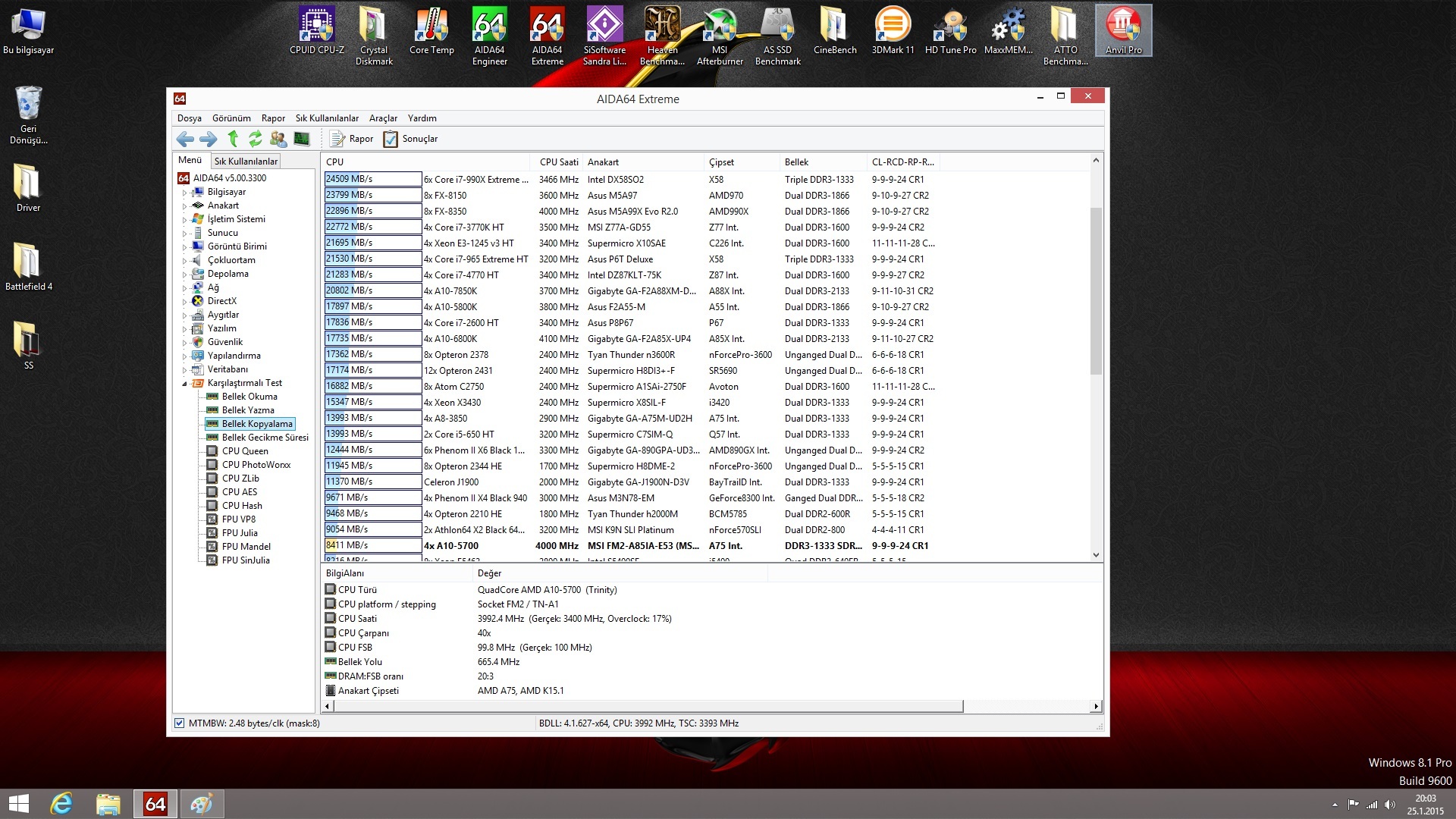This screenshot has height=819, width=1456.
Task: Select CPU ZLib benchmark
Action: pos(240,479)
